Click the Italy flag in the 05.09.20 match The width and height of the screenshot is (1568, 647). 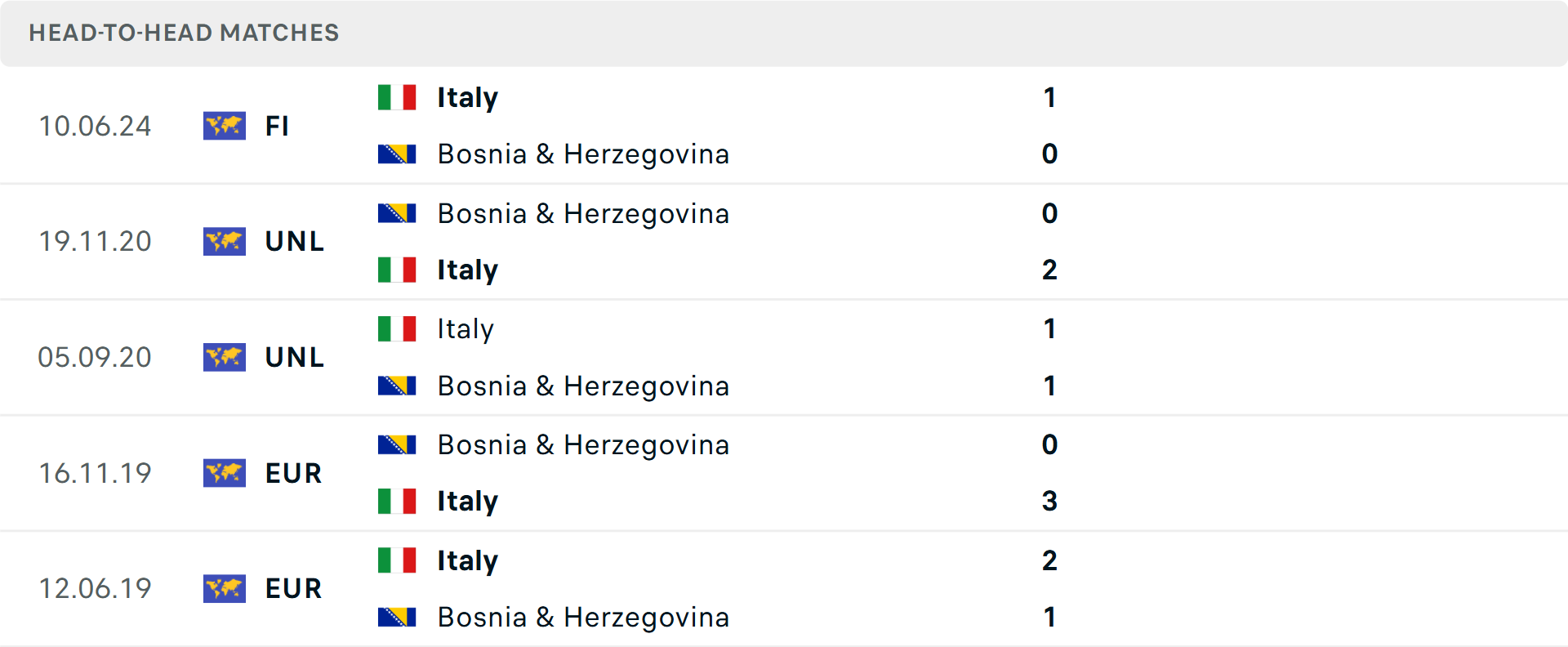(397, 329)
